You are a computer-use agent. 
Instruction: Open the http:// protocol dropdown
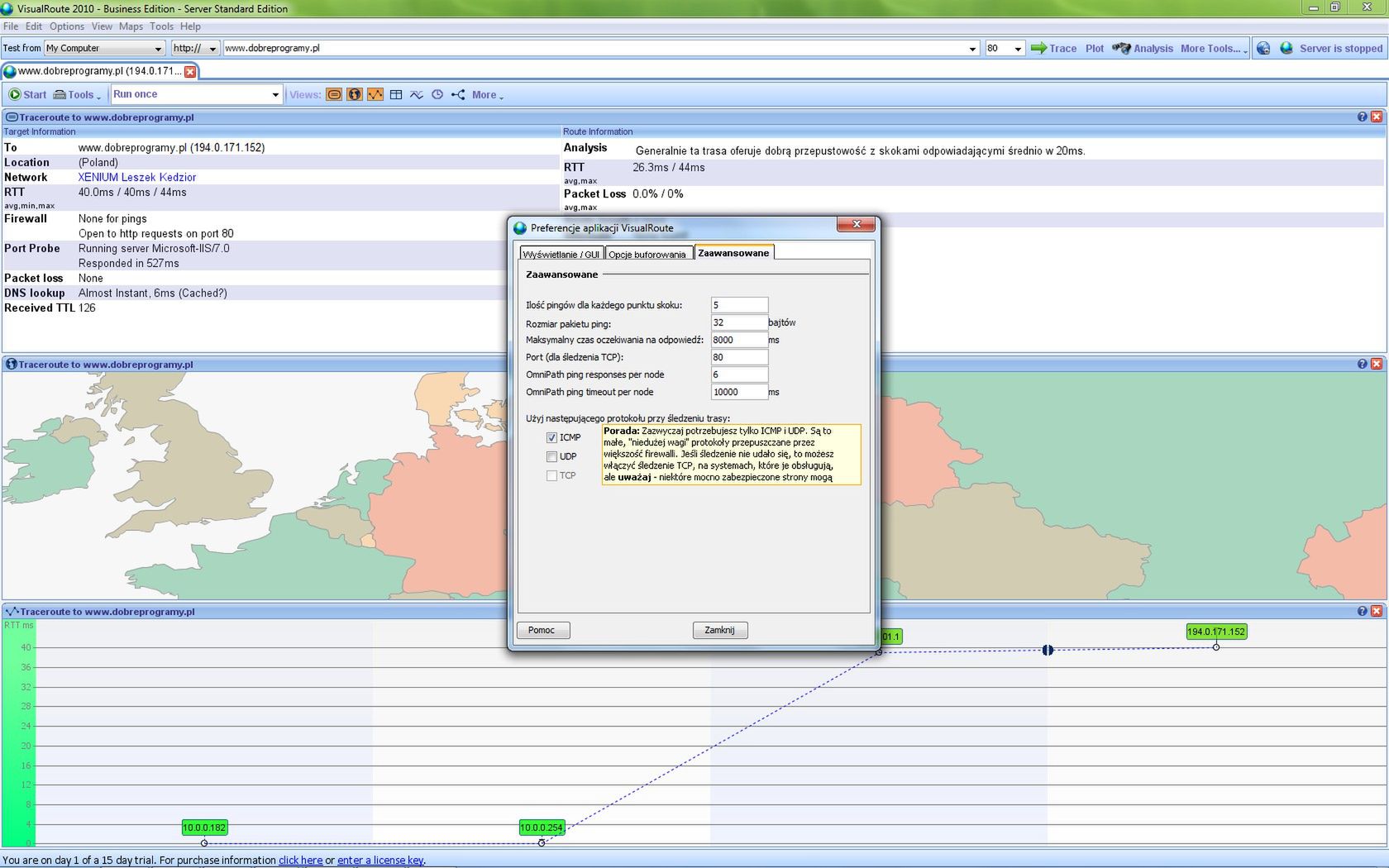click(x=212, y=49)
